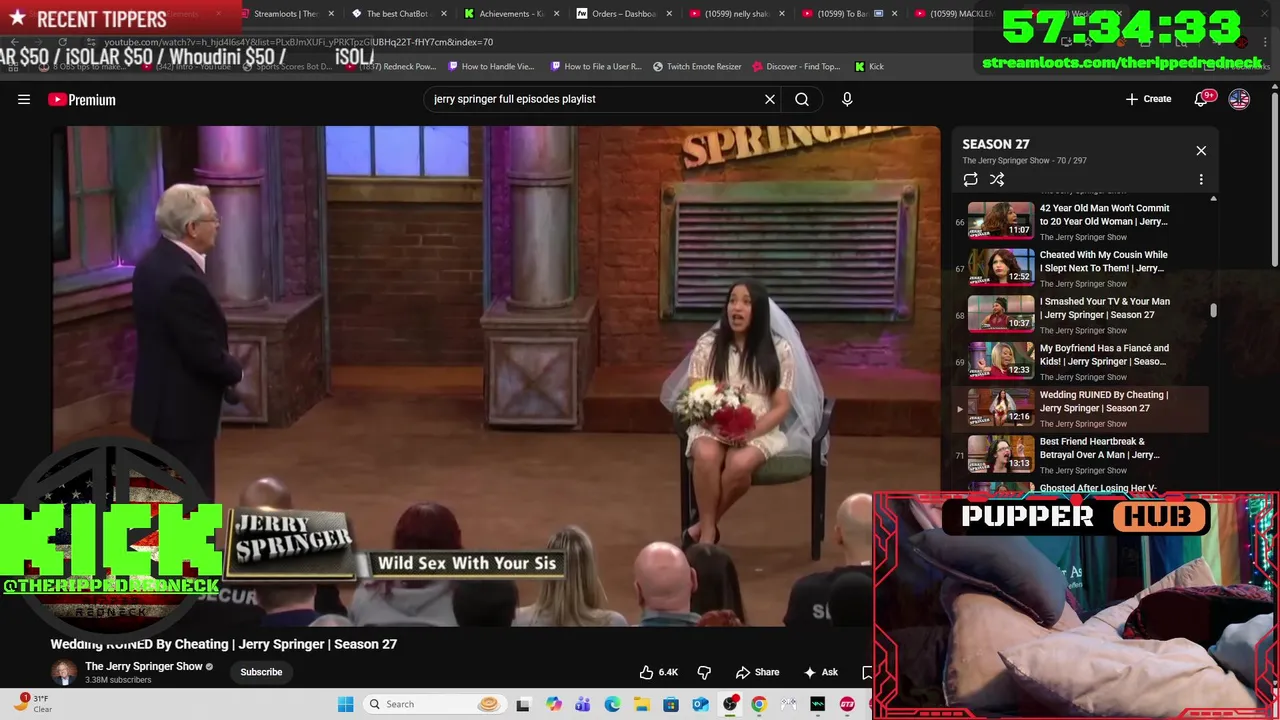This screenshot has width=1280, height=720.
Task: Open Task View in the taskbar
Action: (x=522, y=704)
